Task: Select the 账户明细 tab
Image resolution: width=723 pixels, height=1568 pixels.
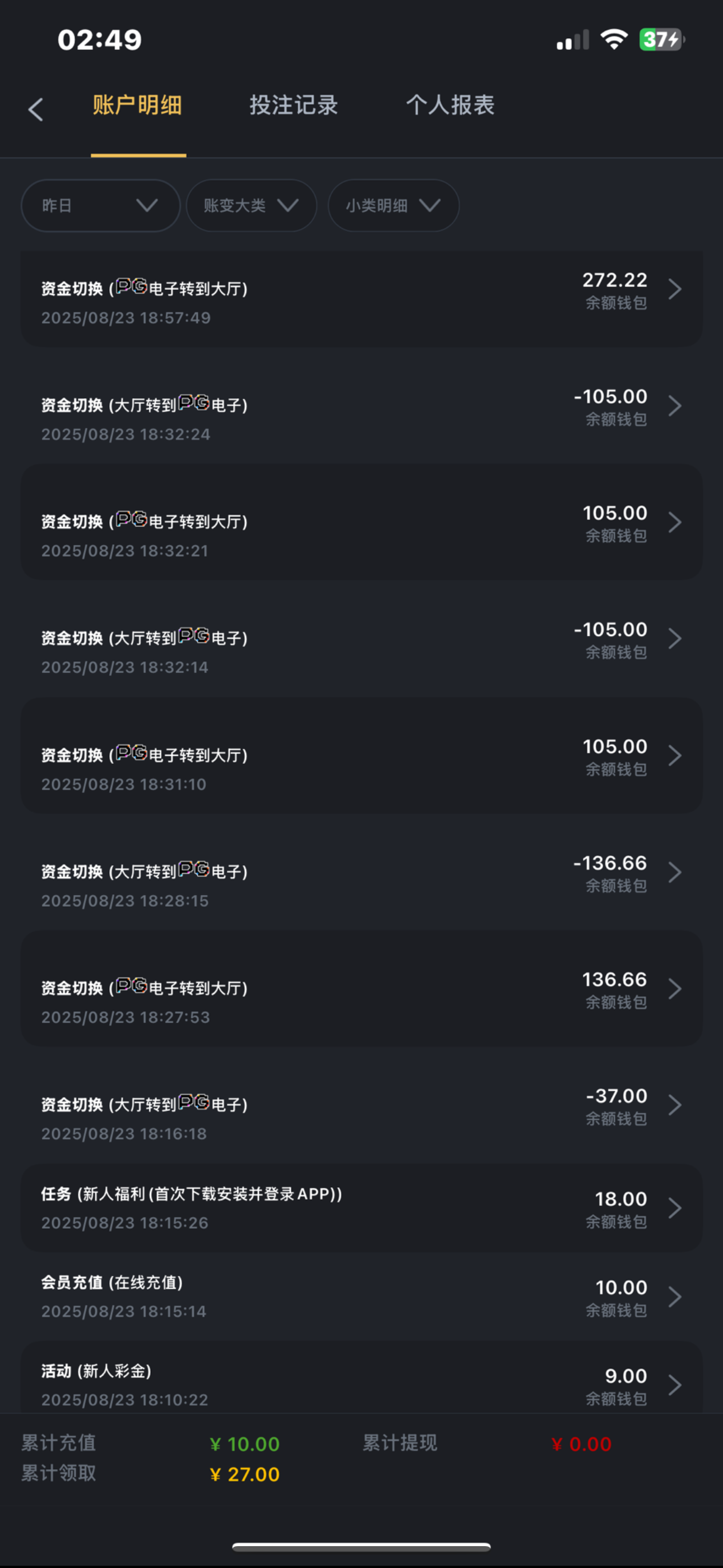Action: point(137,105)
